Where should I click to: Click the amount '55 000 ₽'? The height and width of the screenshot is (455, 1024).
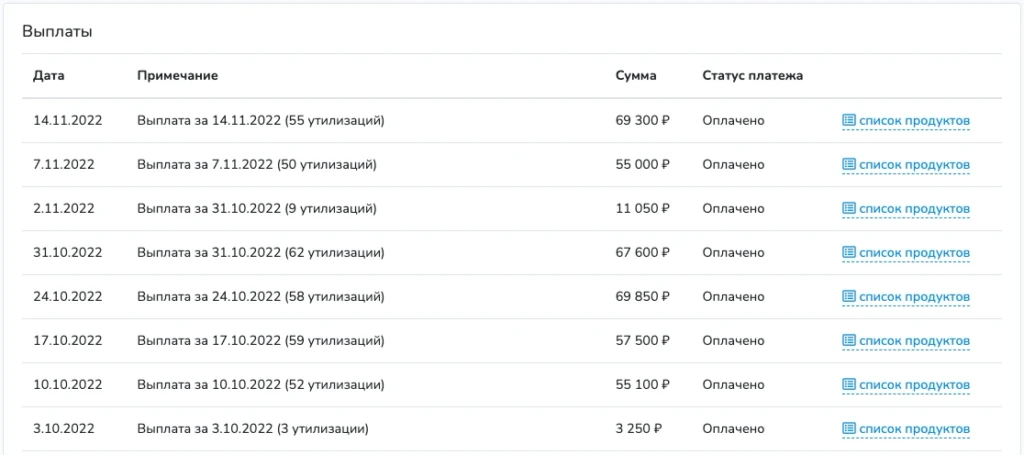tap(643, 165)
